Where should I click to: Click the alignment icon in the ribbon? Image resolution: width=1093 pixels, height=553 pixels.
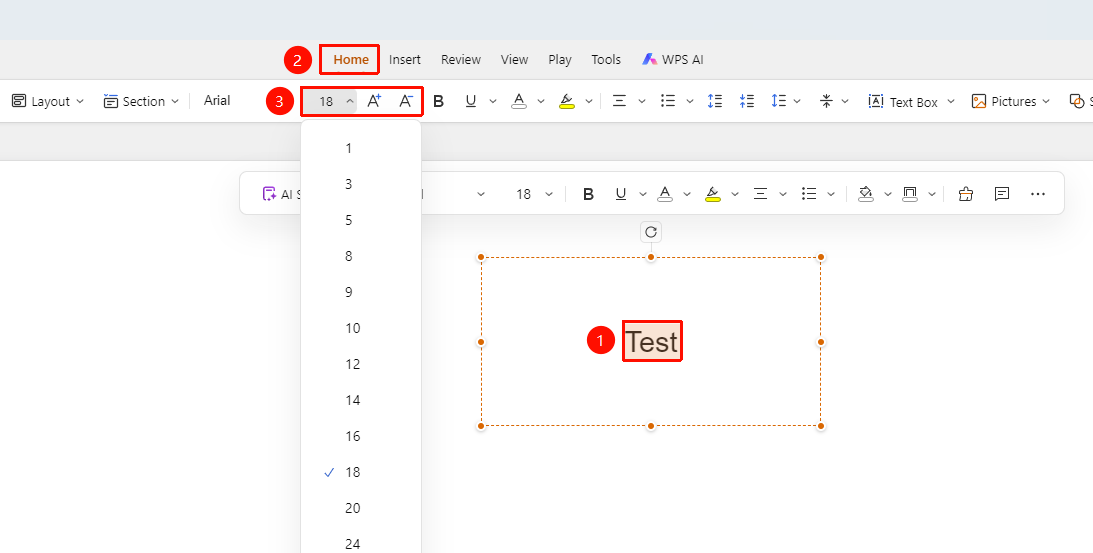(x=619, y=101)
